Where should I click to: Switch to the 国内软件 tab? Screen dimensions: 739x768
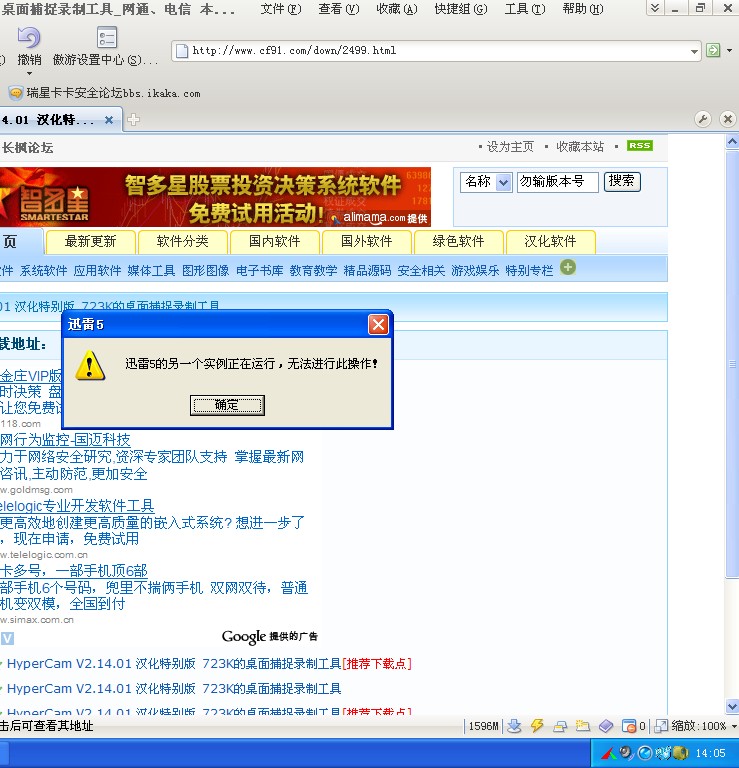point(274,241)
